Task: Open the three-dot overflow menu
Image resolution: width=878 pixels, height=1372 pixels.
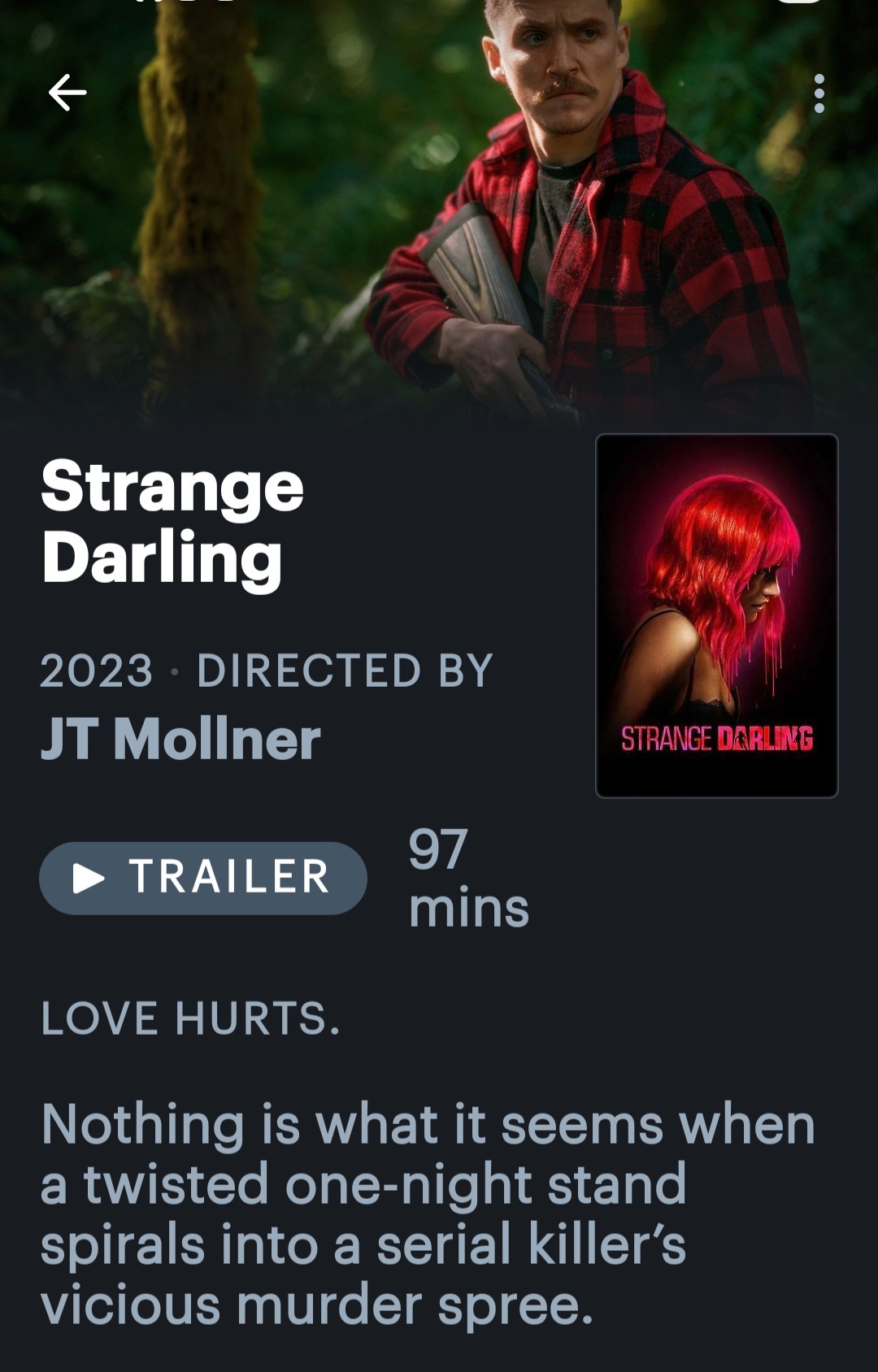Action: (x=819, y=93)
